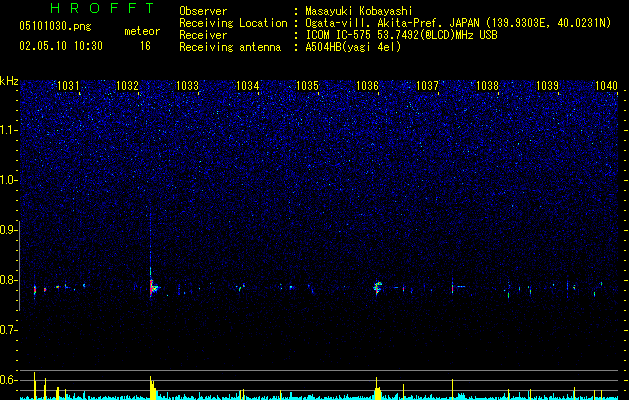Screen dimensions: 629x400
Task: Click the 1033 time axis marker
Action: click(187, 85)
